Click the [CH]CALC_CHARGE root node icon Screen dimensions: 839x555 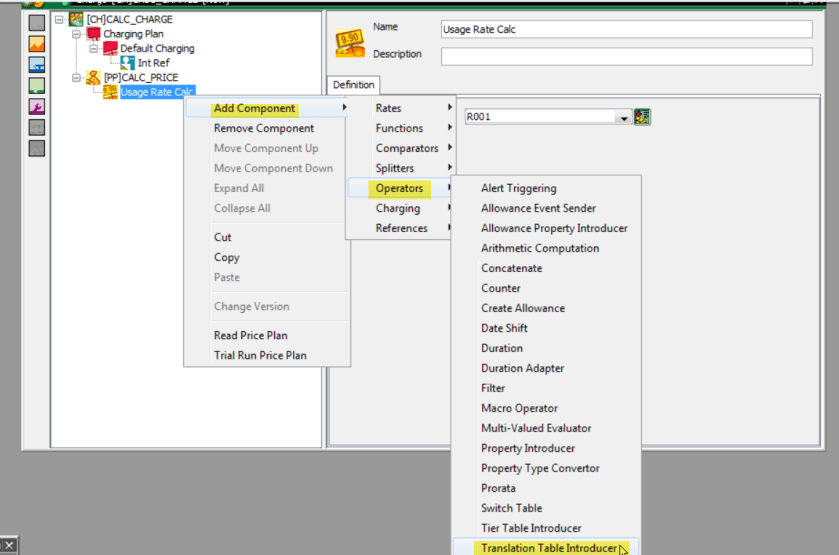click(76, 20)
